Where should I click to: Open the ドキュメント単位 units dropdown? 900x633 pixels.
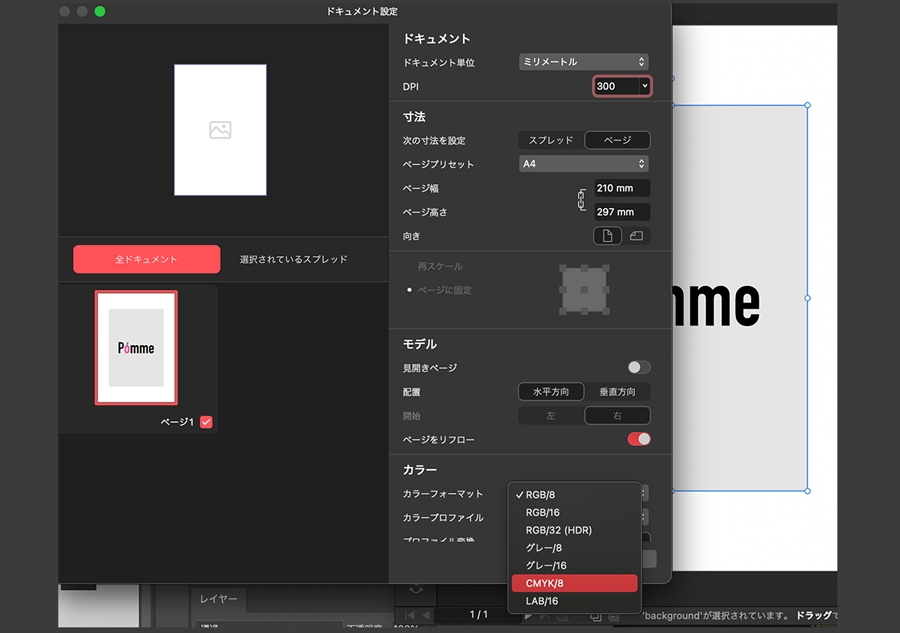coord(583,61)
